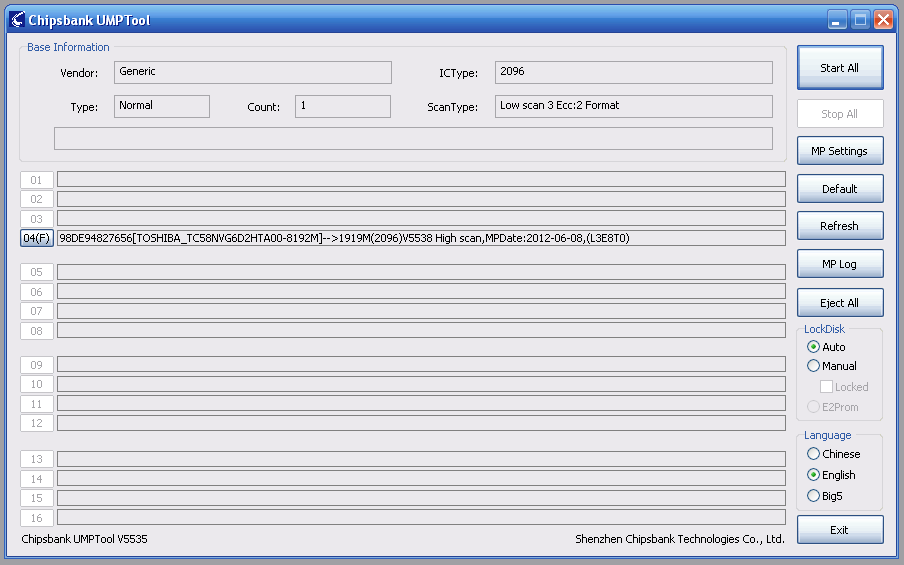Image resolution: width=904 pixels, height=565 pixels.
Task: Click the TOSHIBA flash info row text
Action: click(344, 238)
